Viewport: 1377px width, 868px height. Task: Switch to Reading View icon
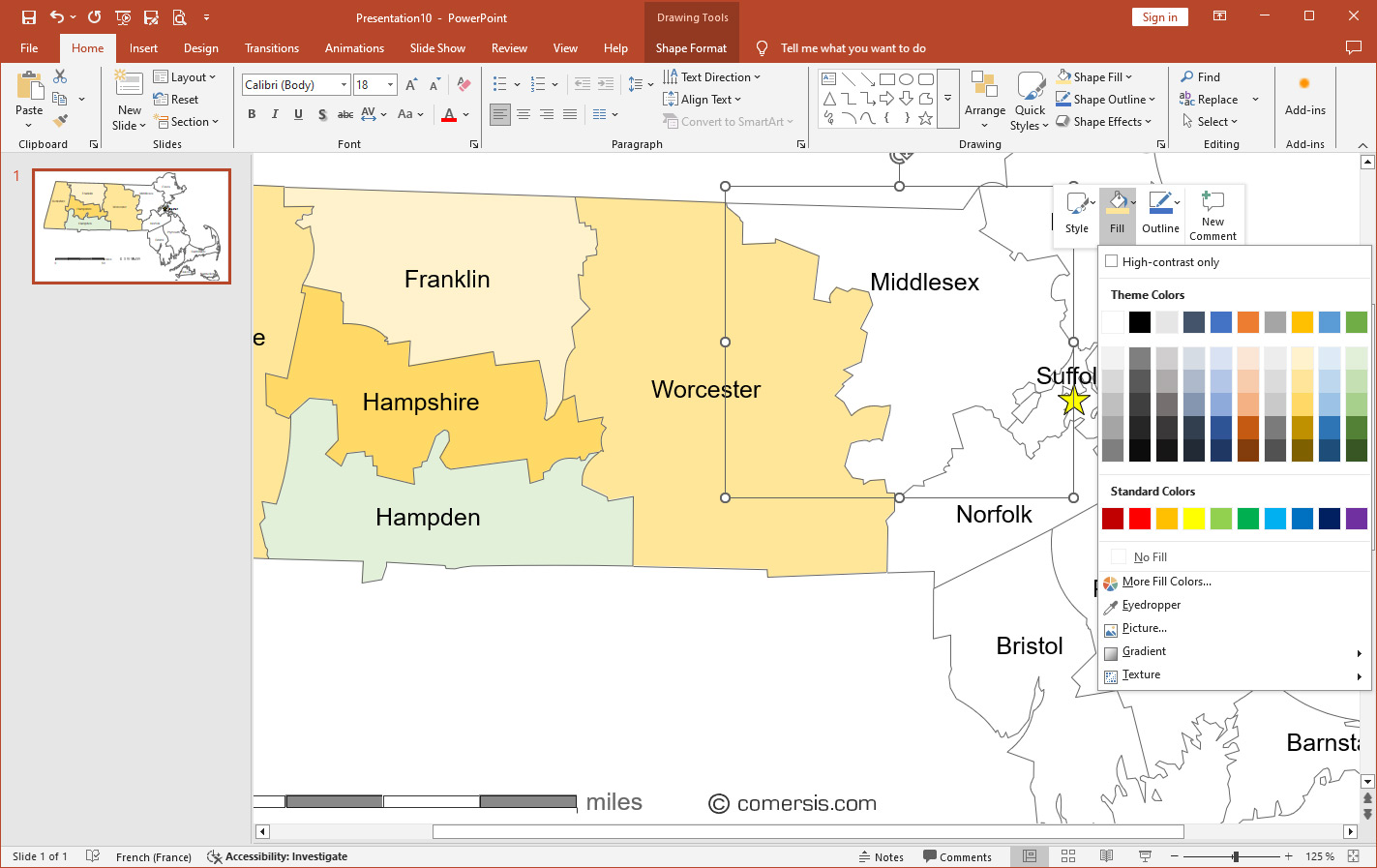click(x=1106, y=856)
